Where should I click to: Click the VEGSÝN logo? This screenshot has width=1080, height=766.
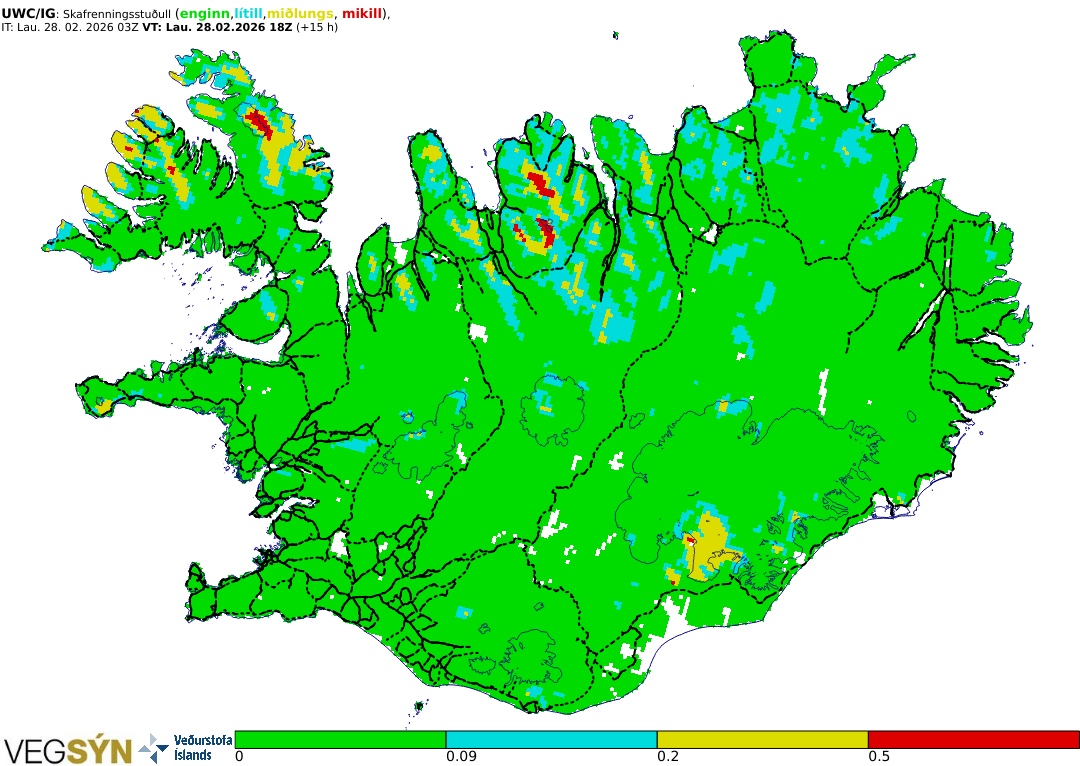coord(68,749)
